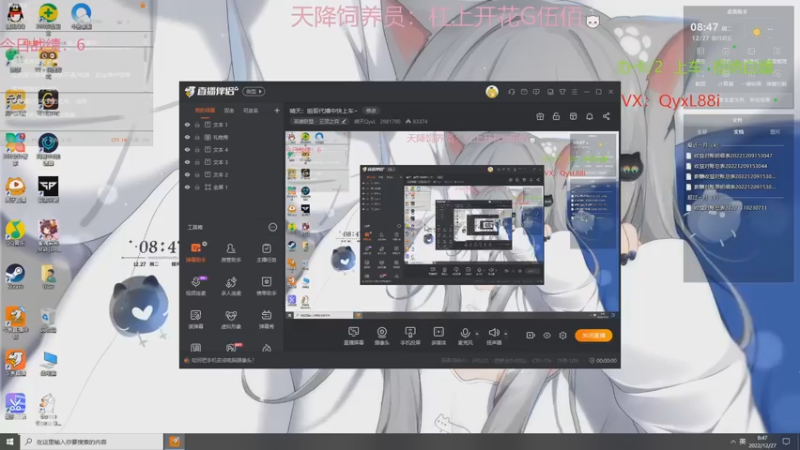Open the main menu hamburger icon
The image size is (800, 450).
[x=574, y=92]
